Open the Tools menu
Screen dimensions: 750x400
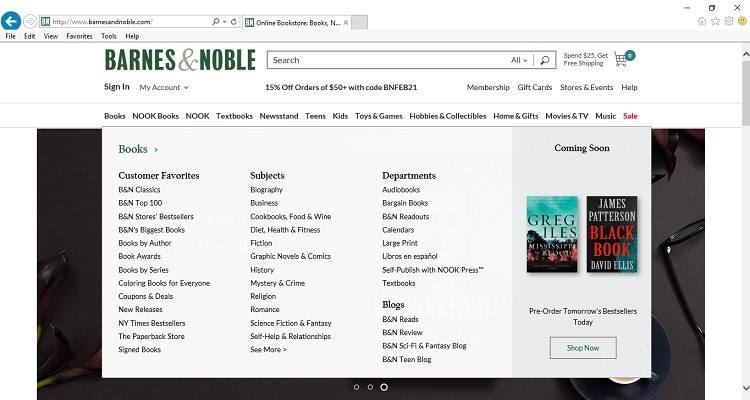pyautogui.click(x=109, y=36)
